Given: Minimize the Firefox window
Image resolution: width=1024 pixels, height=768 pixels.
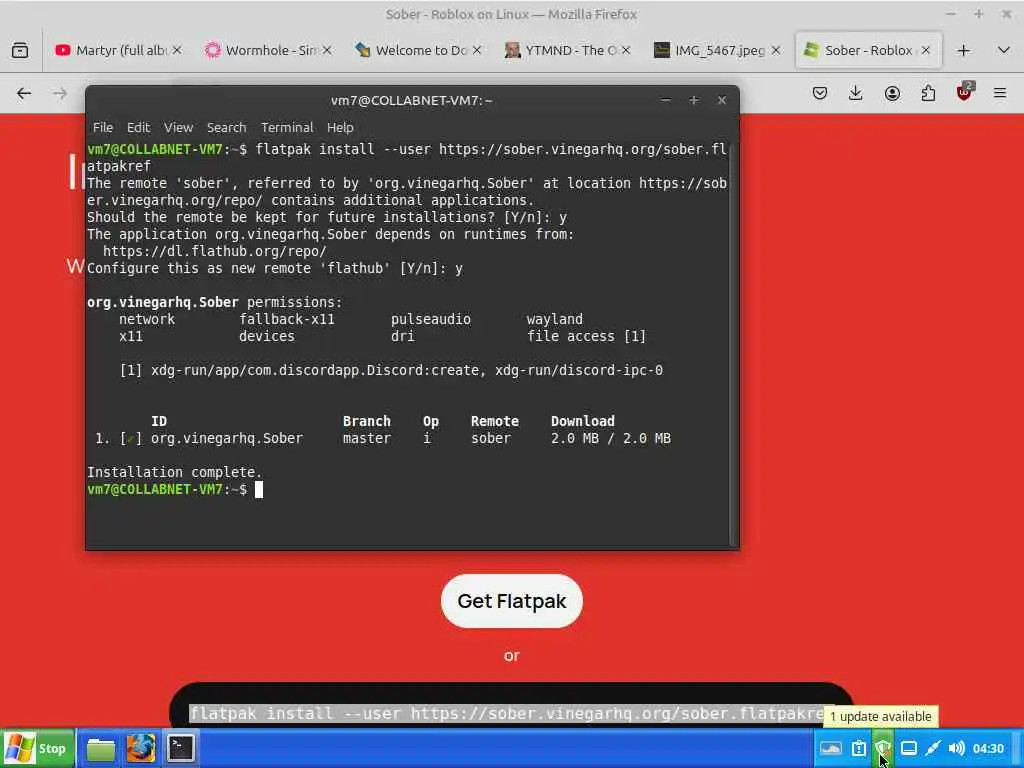Looking at the screenshot, I should (x=951, y=14).
